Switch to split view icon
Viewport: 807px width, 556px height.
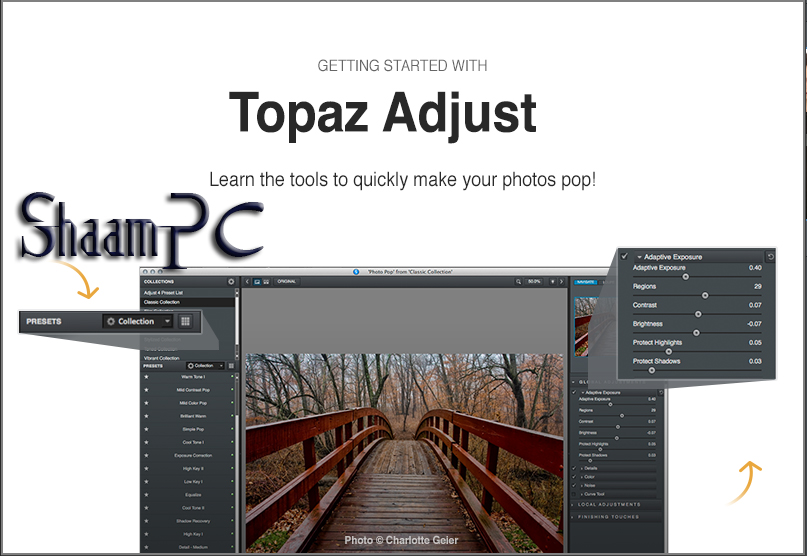click(x=266, y=282)
